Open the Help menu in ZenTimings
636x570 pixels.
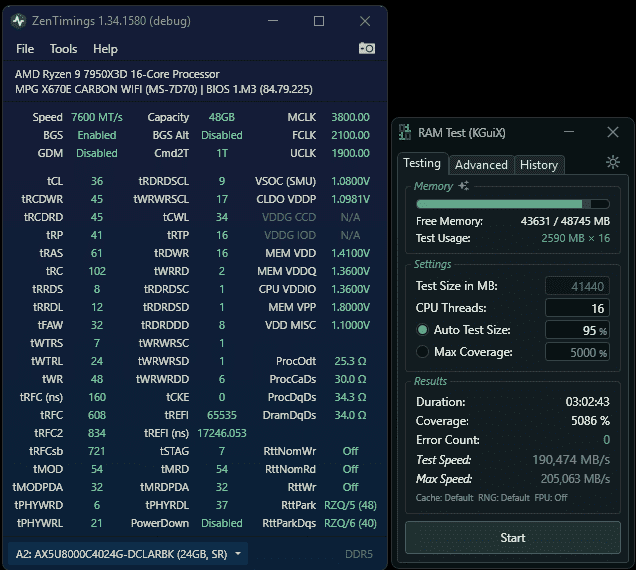(x=105, y=49)
